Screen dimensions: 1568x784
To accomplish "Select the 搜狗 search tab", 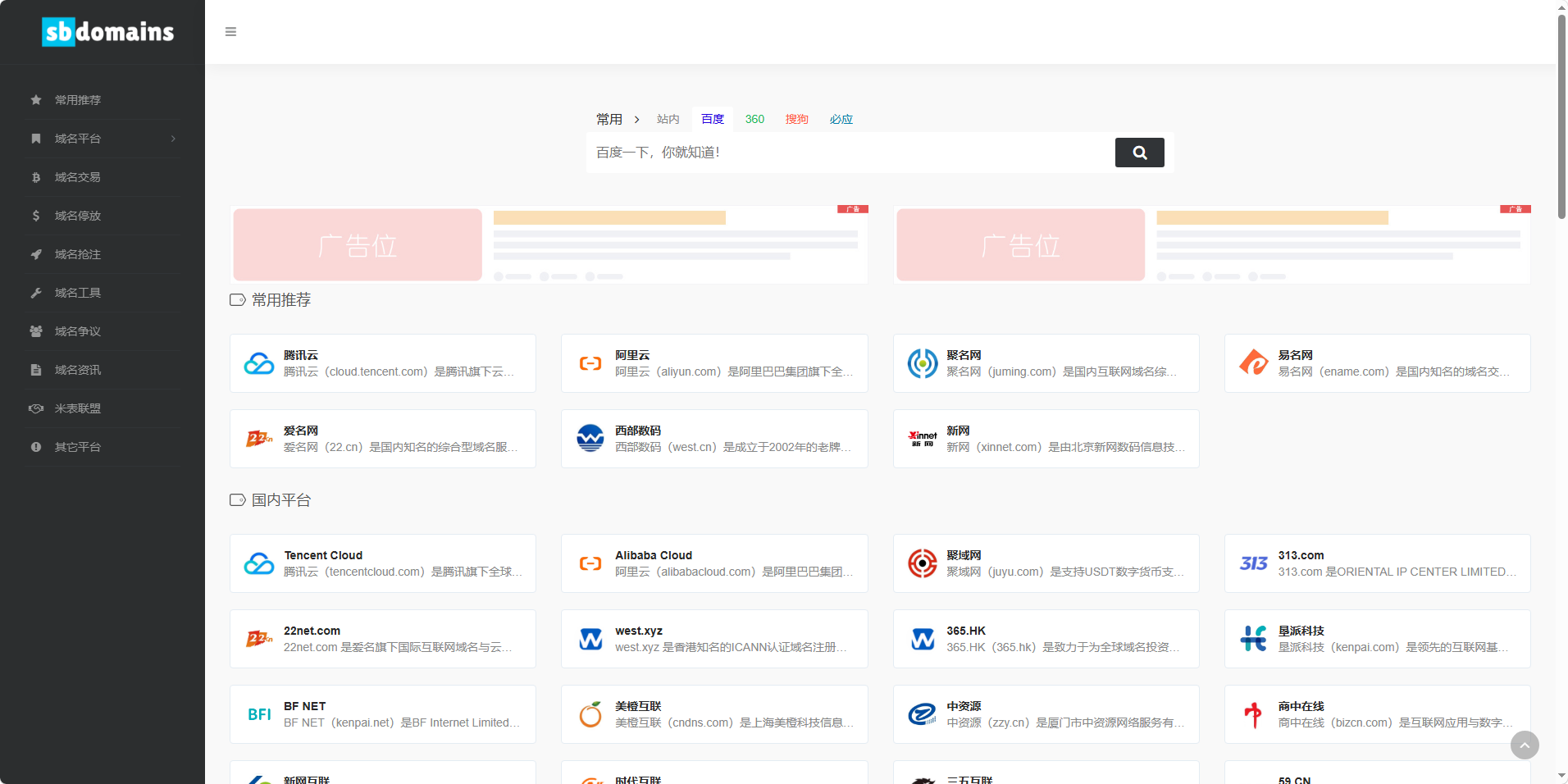I will coord(797,120).
